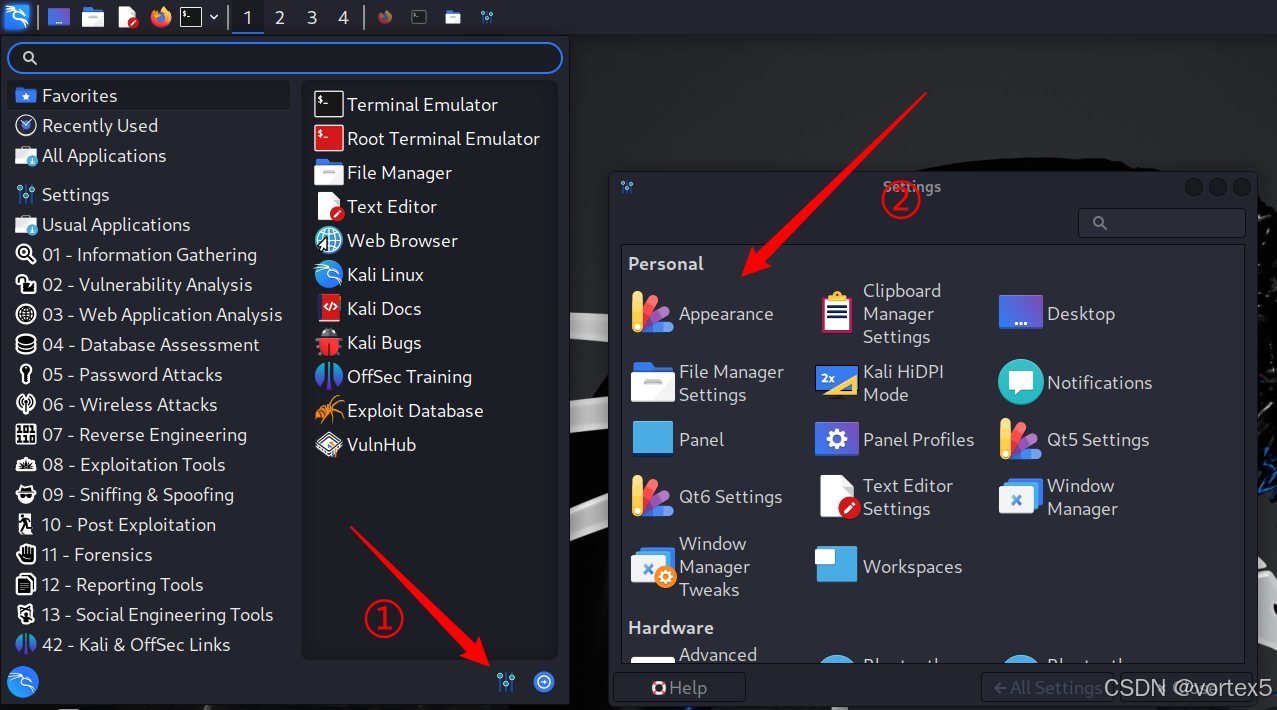Open Kali Bugs
Viewport: 1277px width, 710px height.
369,342
